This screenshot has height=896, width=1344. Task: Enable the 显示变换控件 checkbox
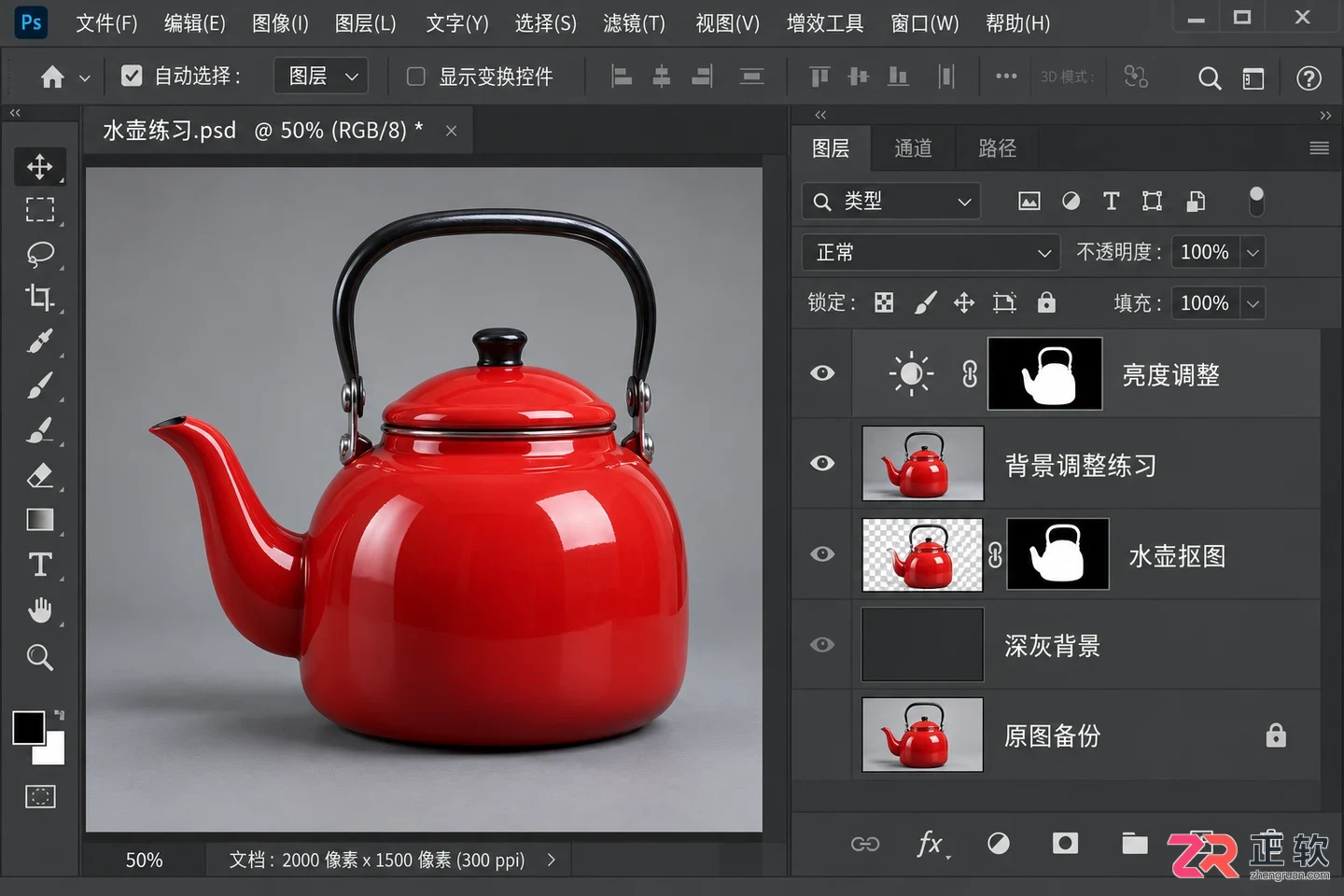(x=416, y=77)
